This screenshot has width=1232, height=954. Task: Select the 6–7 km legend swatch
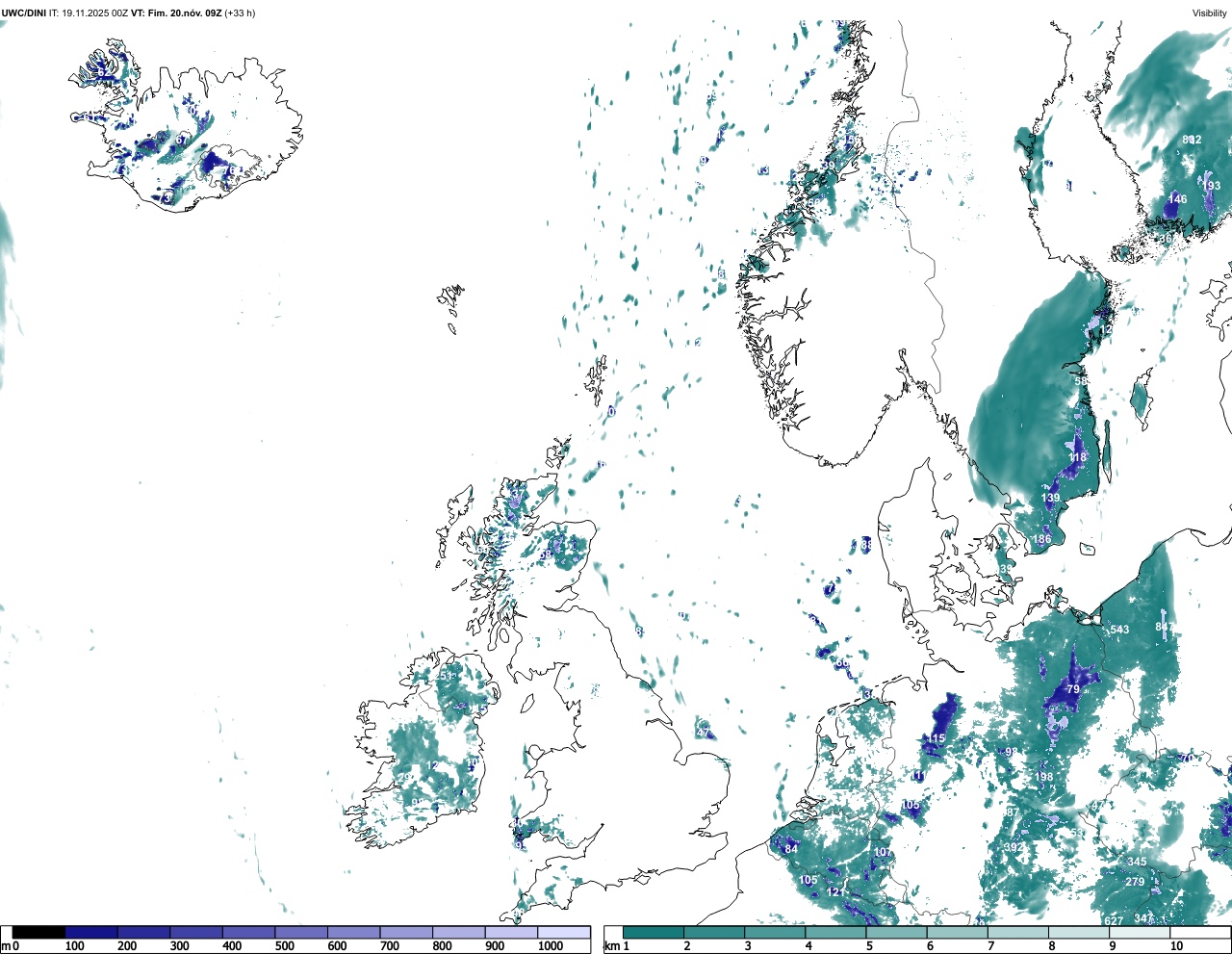[959, 932]
